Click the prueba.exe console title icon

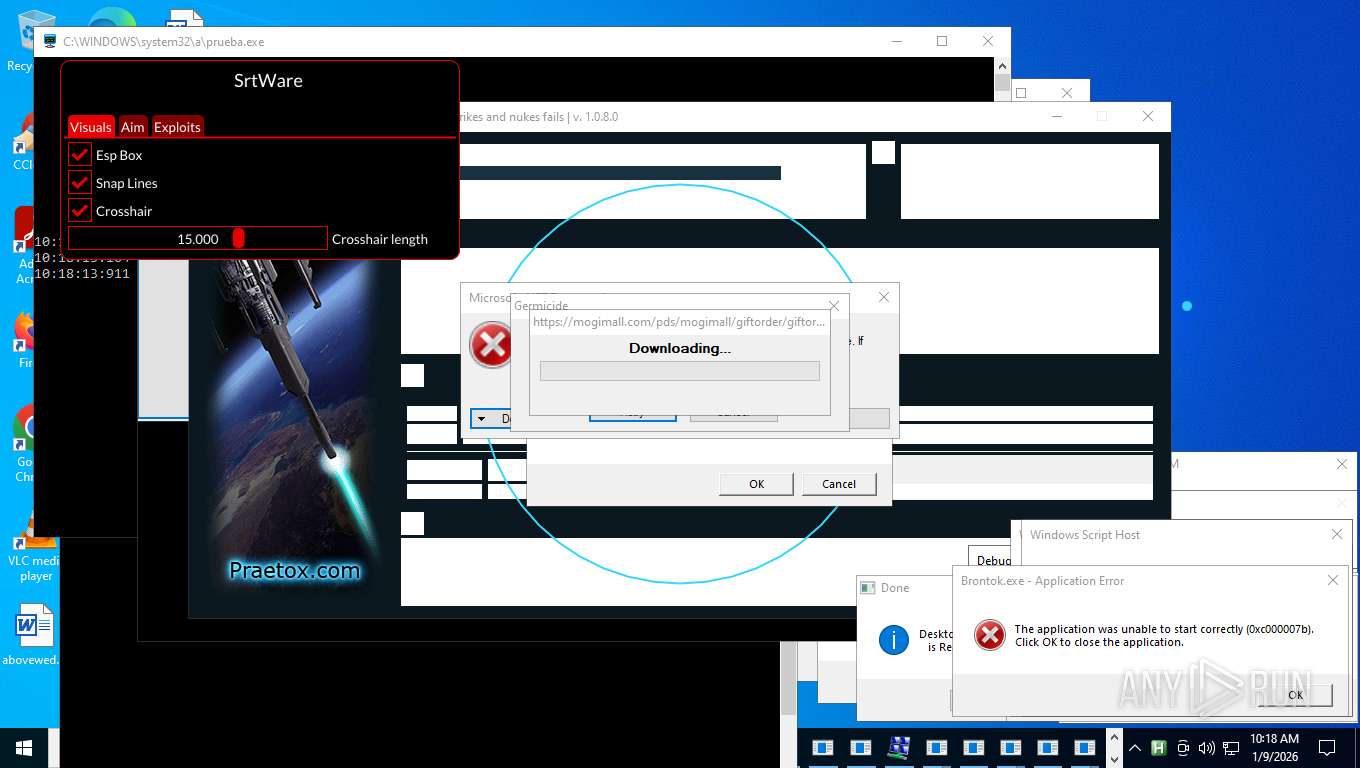click(50, 41)
